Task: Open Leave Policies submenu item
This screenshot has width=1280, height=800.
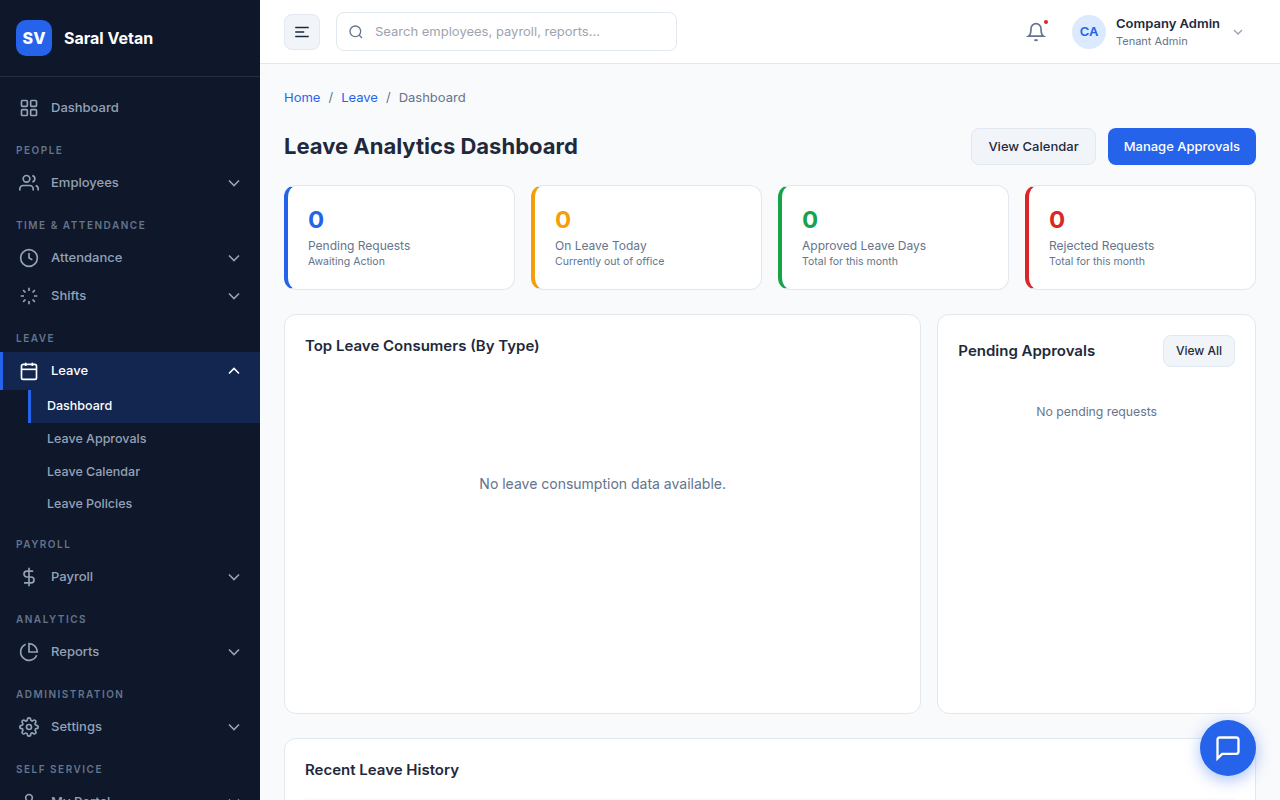Action: [x=144, y=504]
